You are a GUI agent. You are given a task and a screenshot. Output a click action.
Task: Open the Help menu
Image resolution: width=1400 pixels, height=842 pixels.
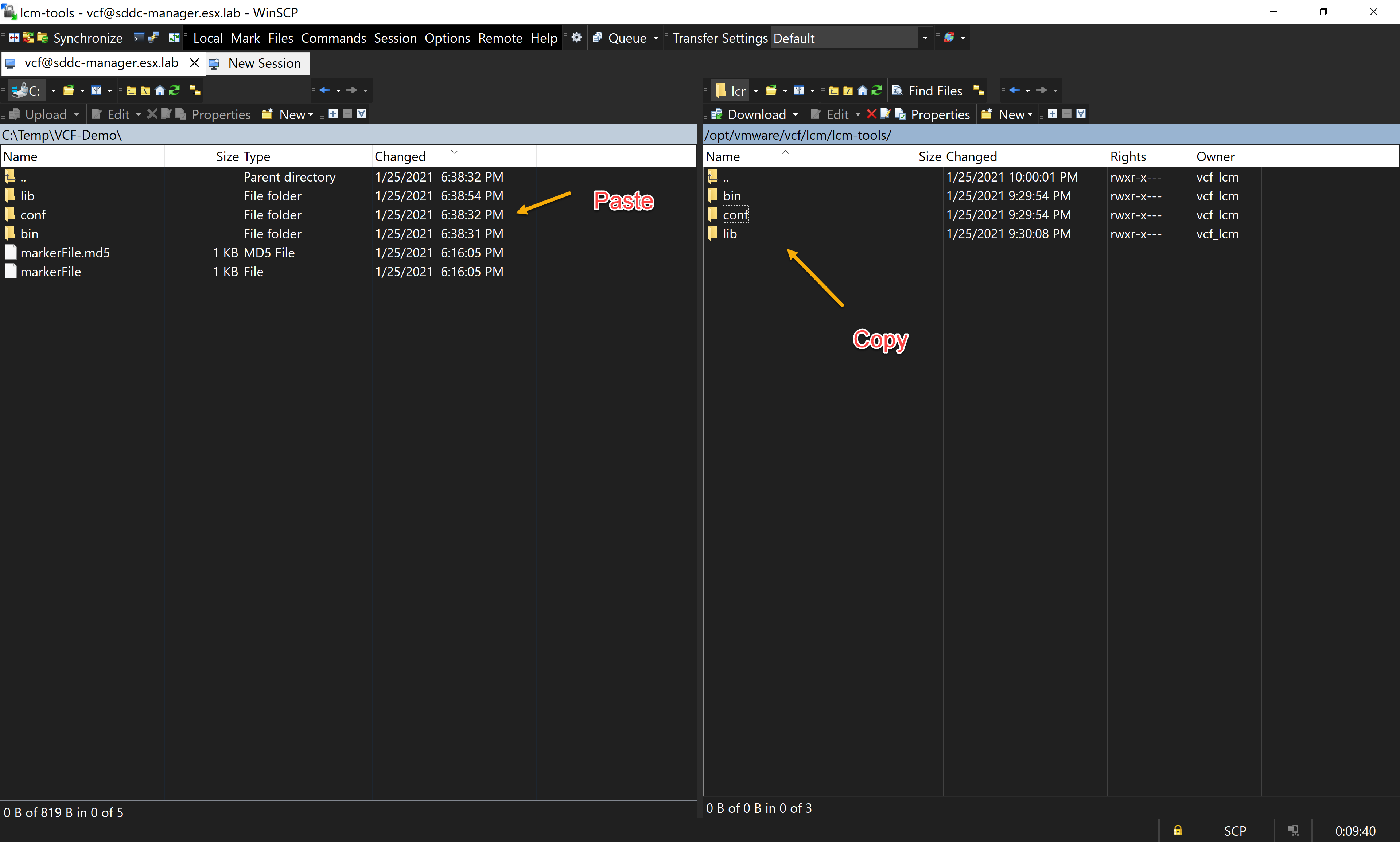(x=544, y=38)
